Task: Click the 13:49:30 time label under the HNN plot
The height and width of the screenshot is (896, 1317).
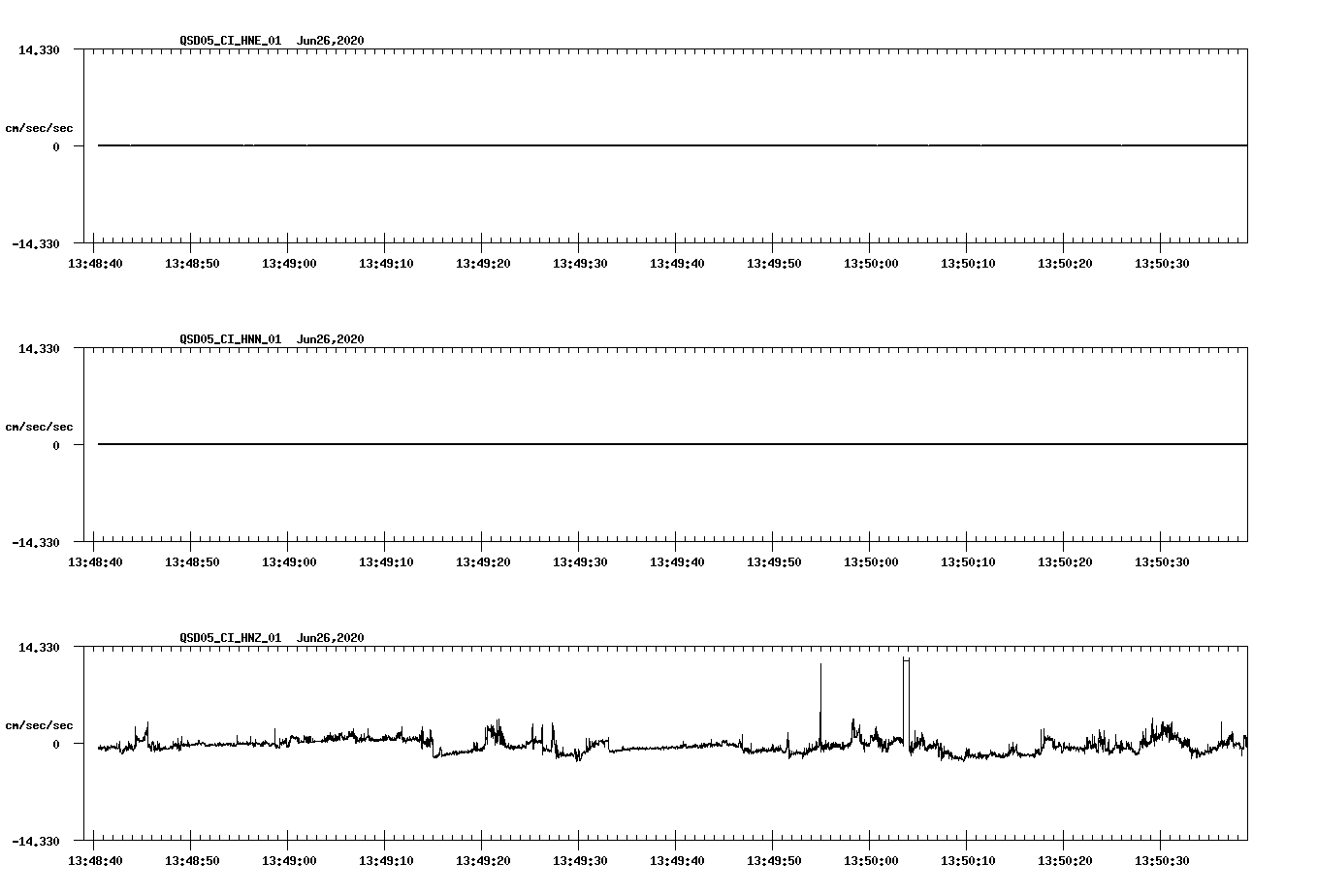Action: coord(580,562)
